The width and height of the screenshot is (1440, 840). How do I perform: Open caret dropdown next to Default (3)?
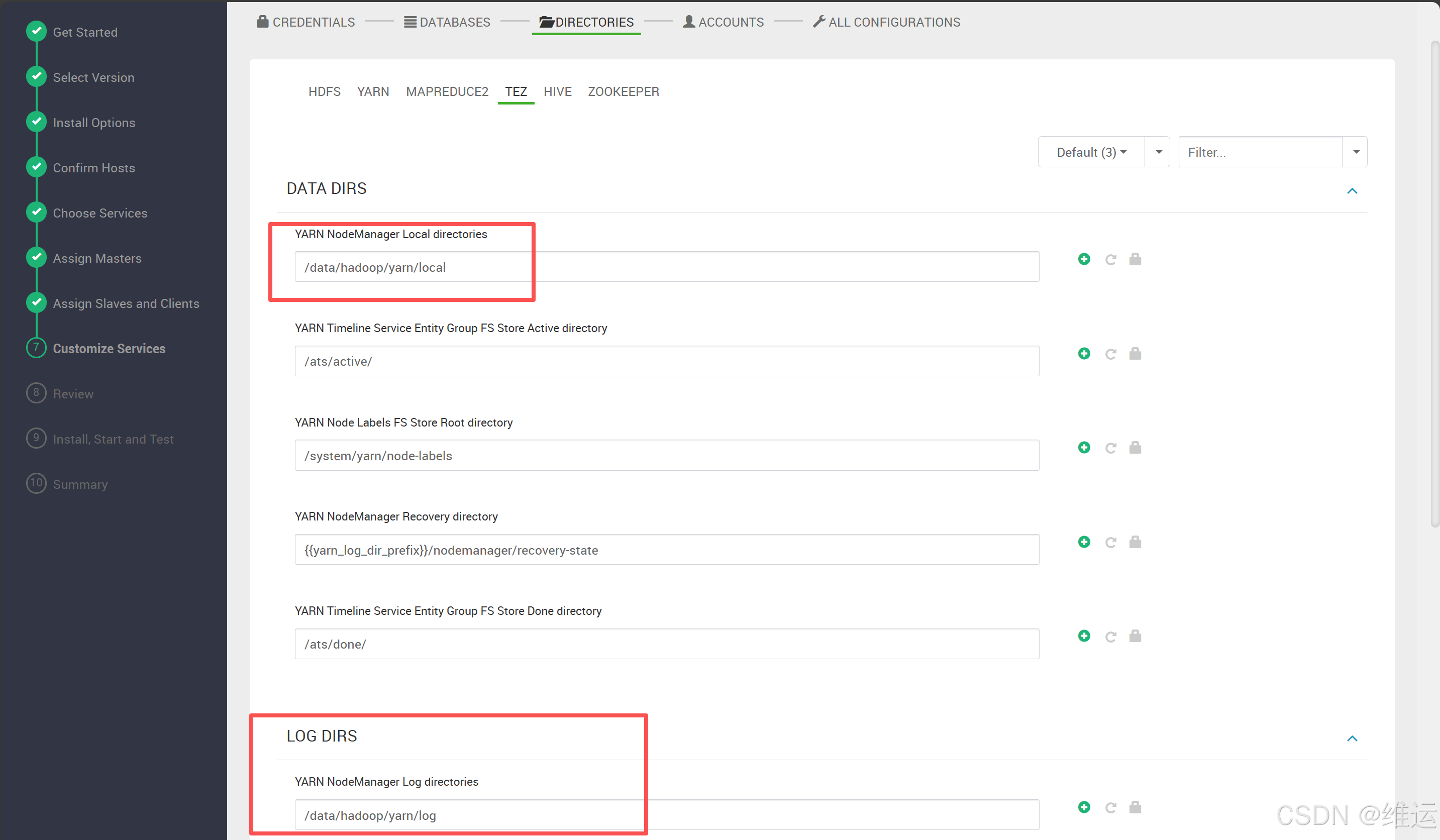coord(1158,152)
